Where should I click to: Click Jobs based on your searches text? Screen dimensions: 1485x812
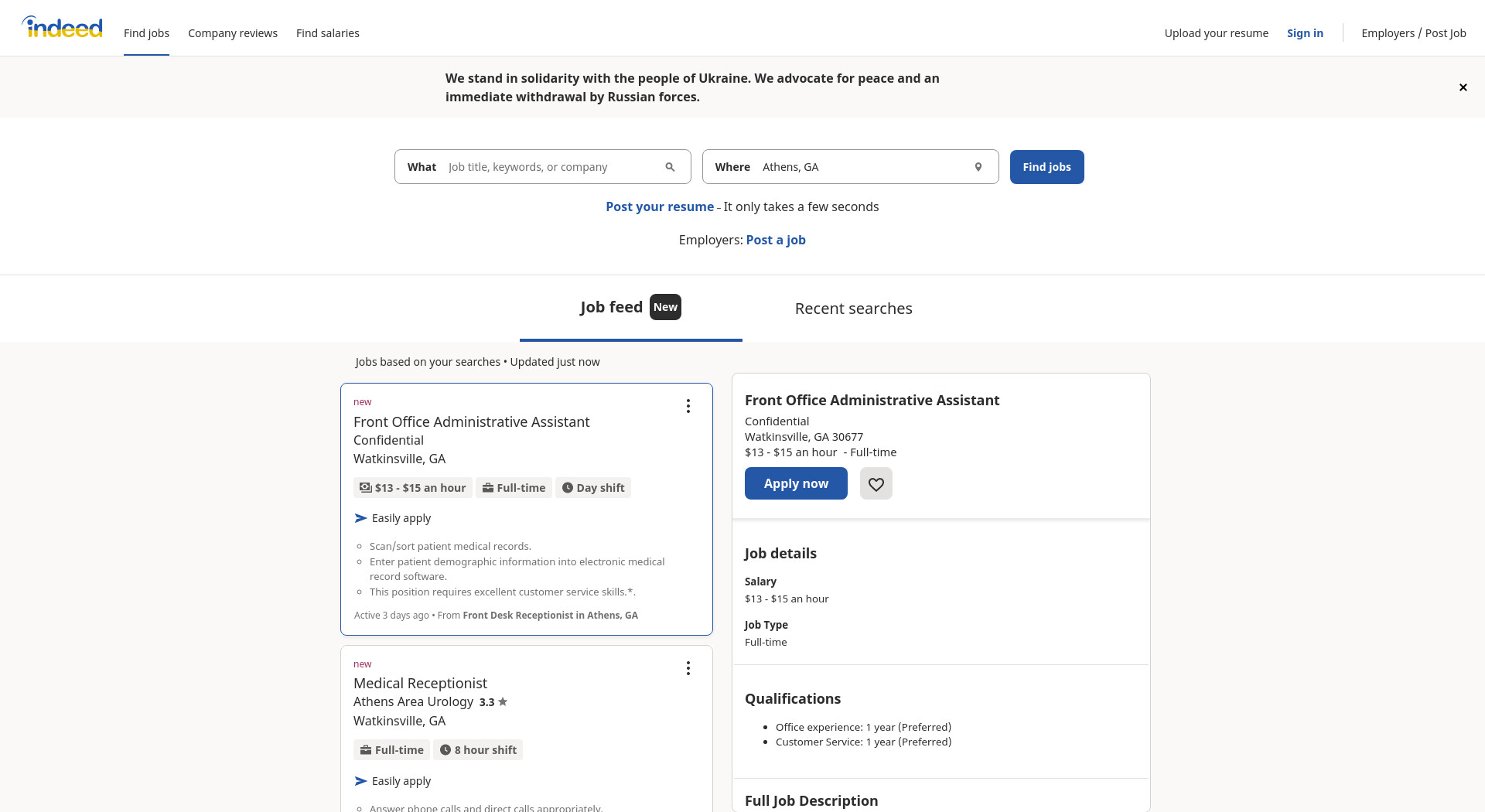pos(428,362)
